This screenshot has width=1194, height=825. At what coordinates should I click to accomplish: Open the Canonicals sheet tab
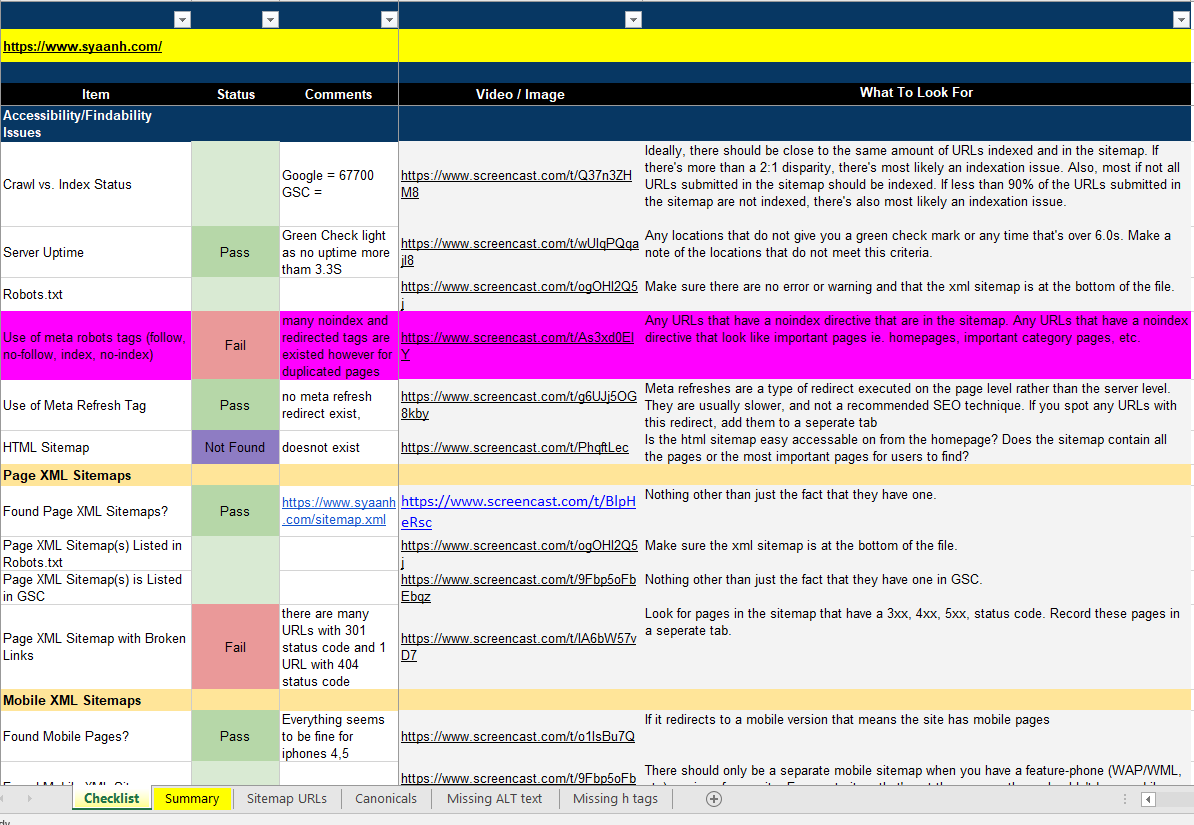pyautogui.click(x=386, y=798)
